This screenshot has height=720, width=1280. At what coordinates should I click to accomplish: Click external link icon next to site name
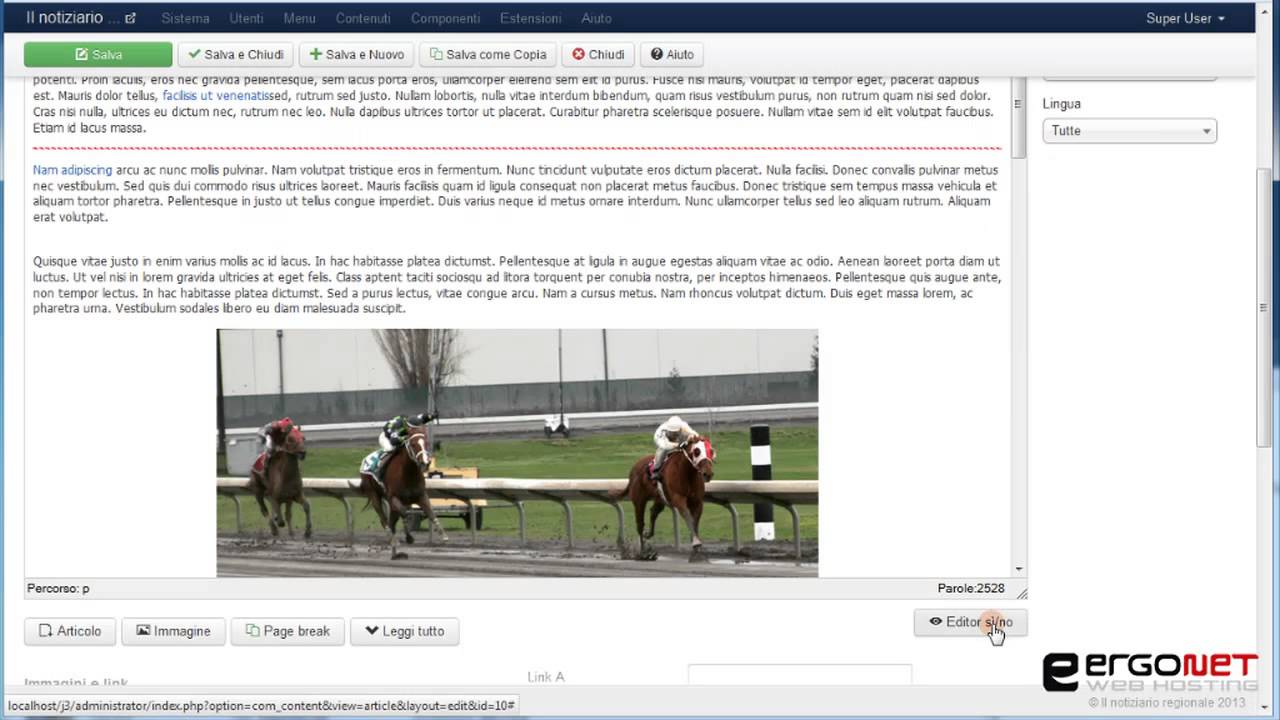click(130, 18)
